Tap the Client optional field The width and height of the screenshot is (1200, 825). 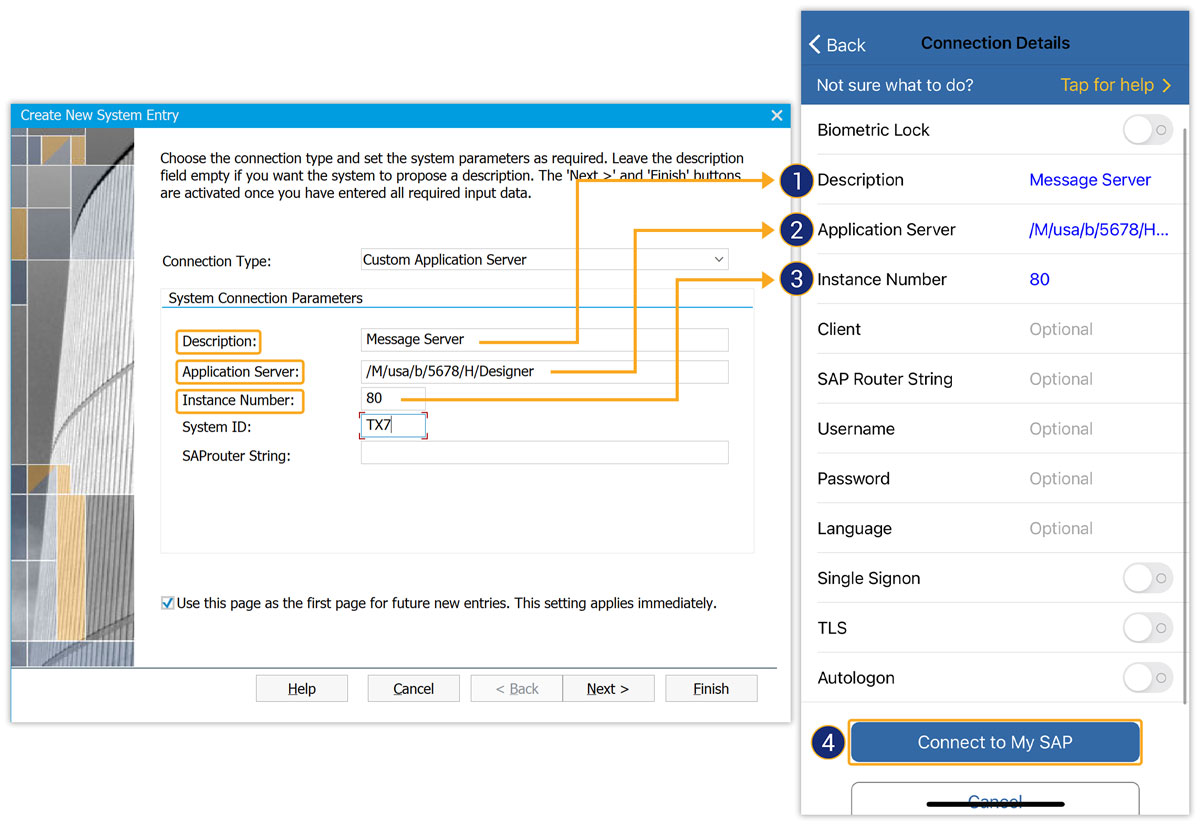click(1061, 329)
